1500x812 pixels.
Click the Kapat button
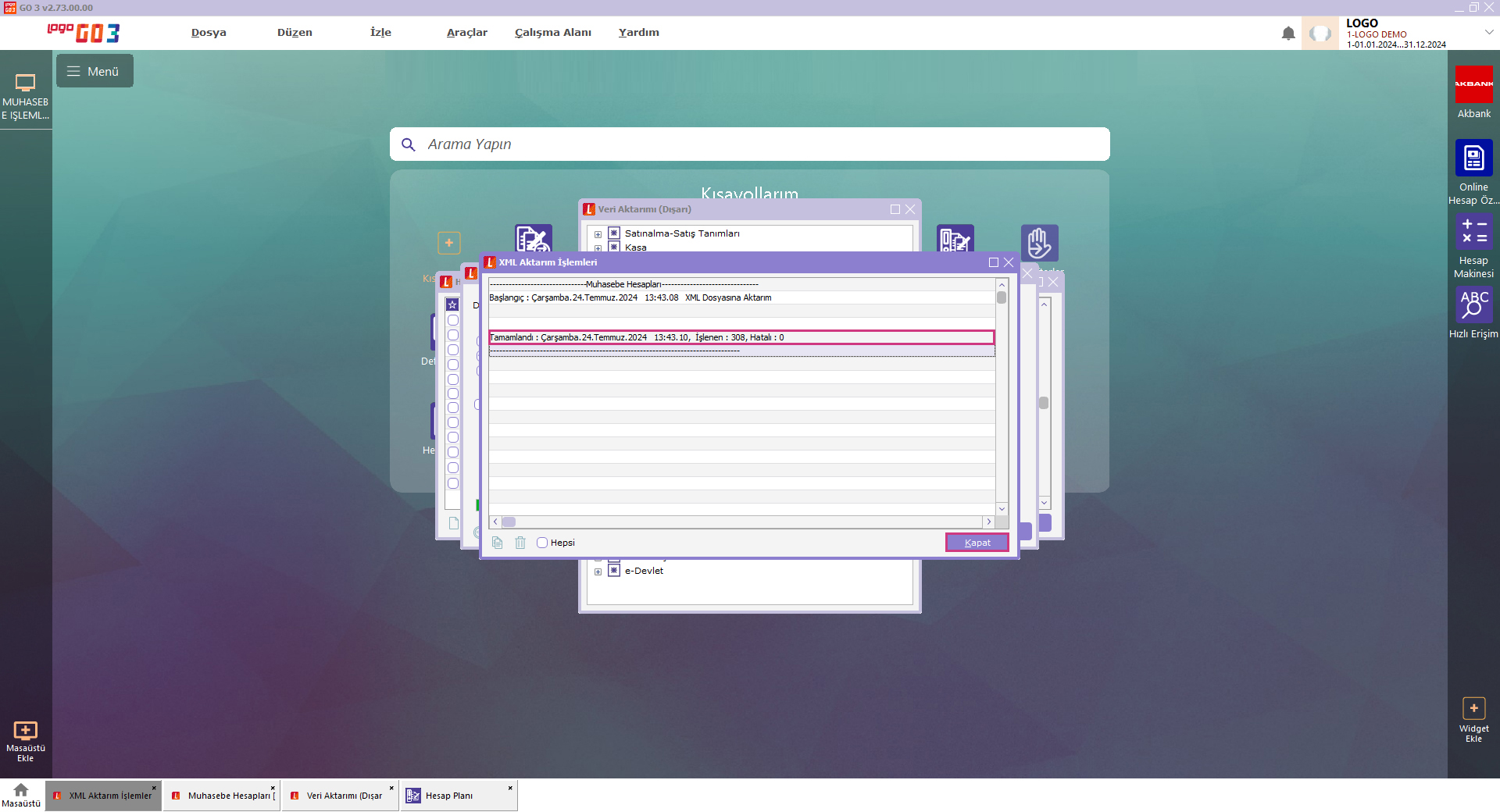coord(977,543)
